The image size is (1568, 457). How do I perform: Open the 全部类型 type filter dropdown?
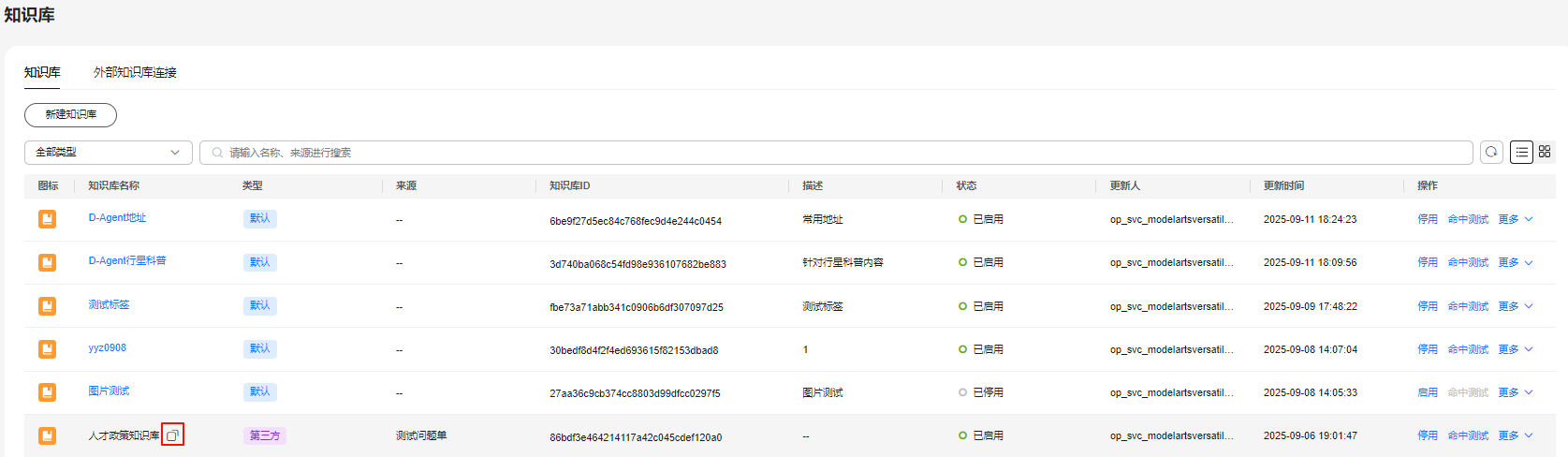[108, 153]
